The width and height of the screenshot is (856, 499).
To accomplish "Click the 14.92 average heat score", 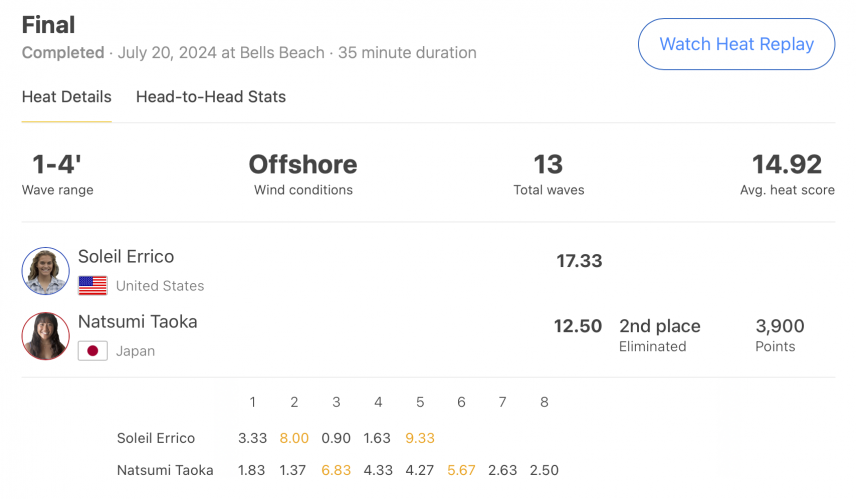I will tap(787, 164).
